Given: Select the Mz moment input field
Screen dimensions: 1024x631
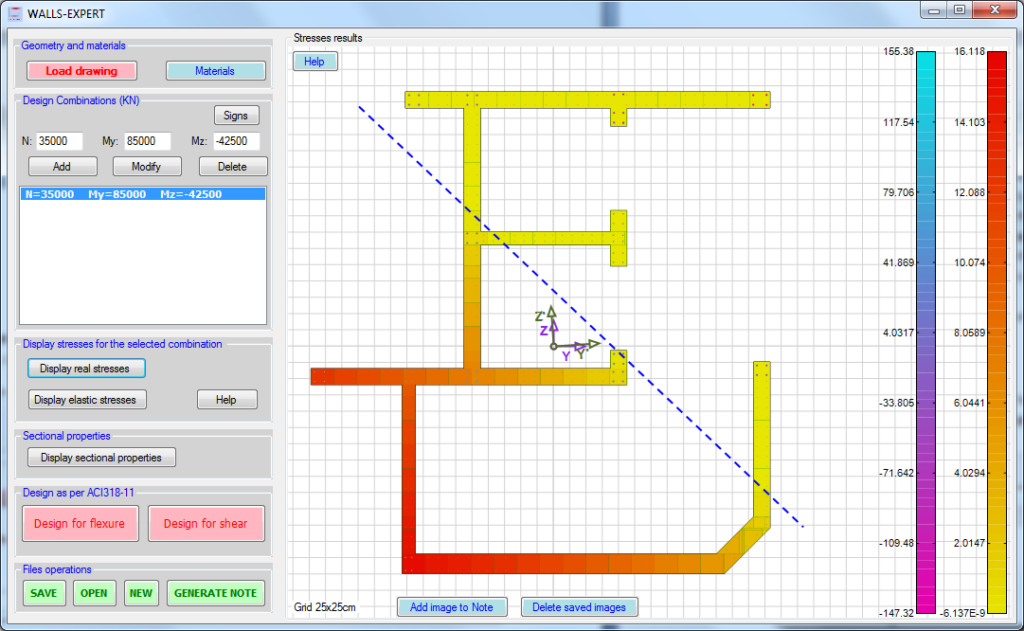Looking at the screenshot, I should pos(236,141).
